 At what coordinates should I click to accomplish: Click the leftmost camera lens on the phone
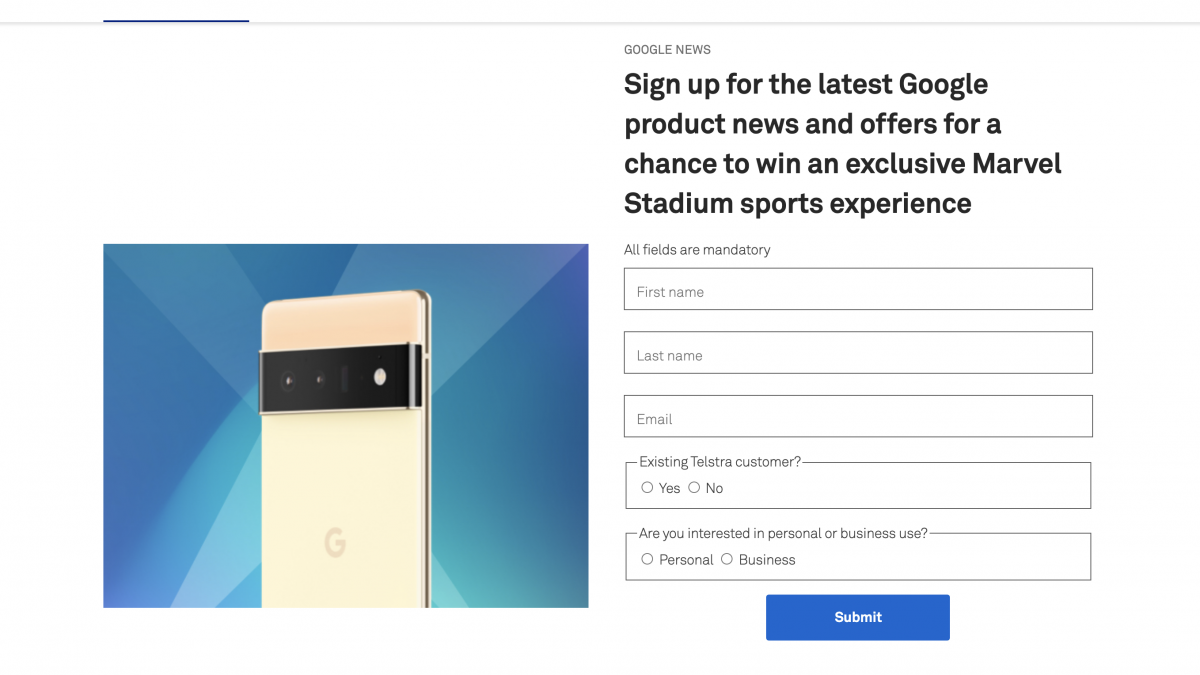pyautogui.click(x=288, y=380)
